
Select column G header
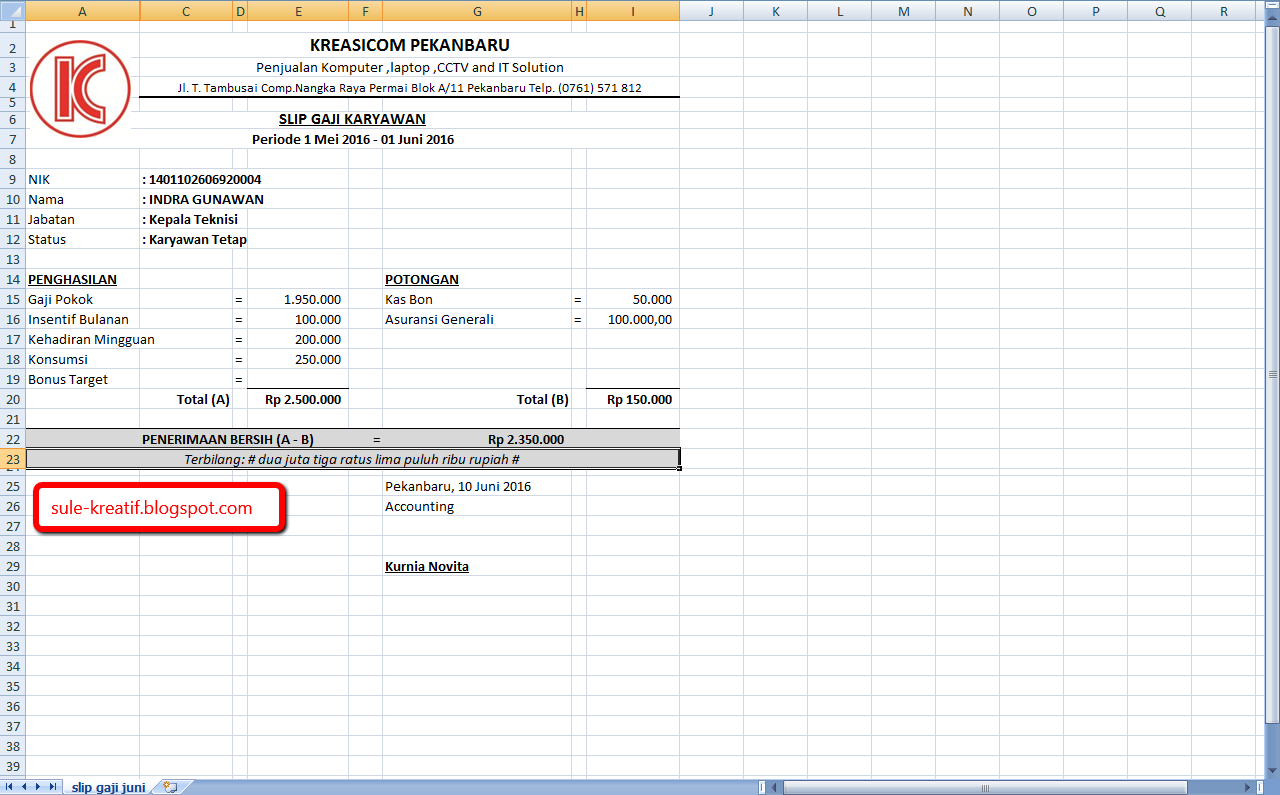click(x=477, y=11)
